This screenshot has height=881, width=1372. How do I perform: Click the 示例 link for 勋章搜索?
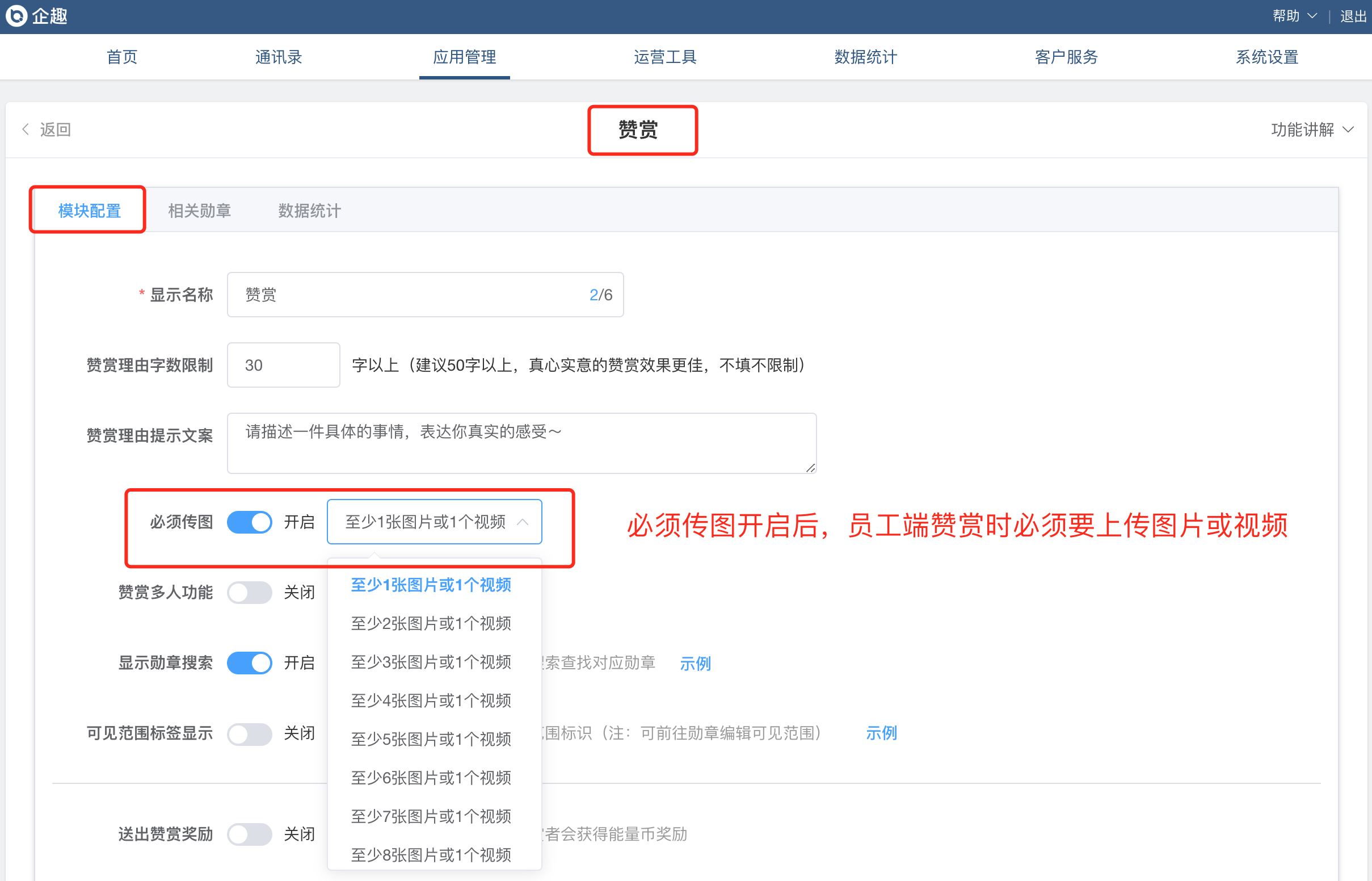click(x=695, y=663)
